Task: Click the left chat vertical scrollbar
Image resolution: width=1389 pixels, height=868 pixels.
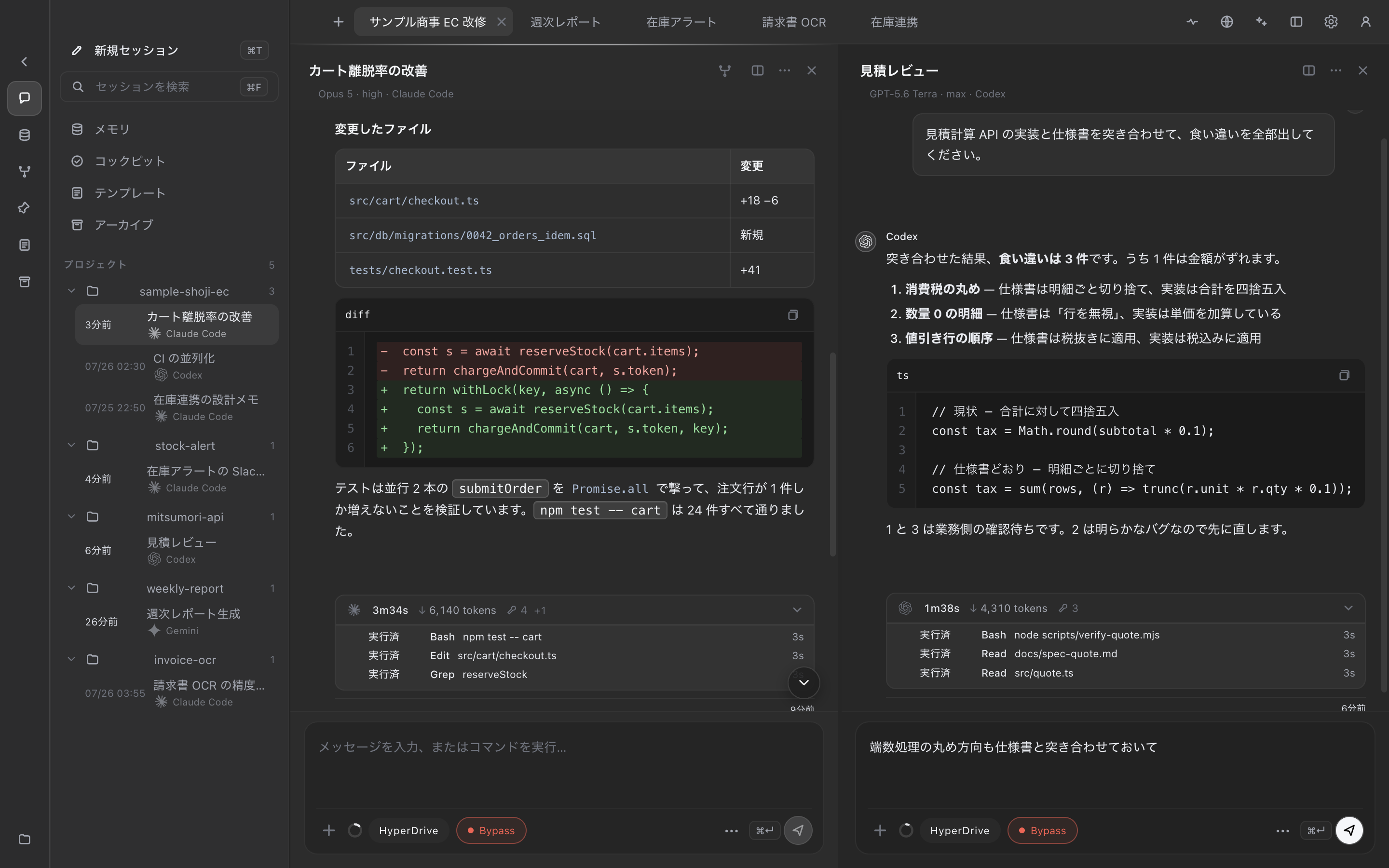Action: (x=832, y=454)
